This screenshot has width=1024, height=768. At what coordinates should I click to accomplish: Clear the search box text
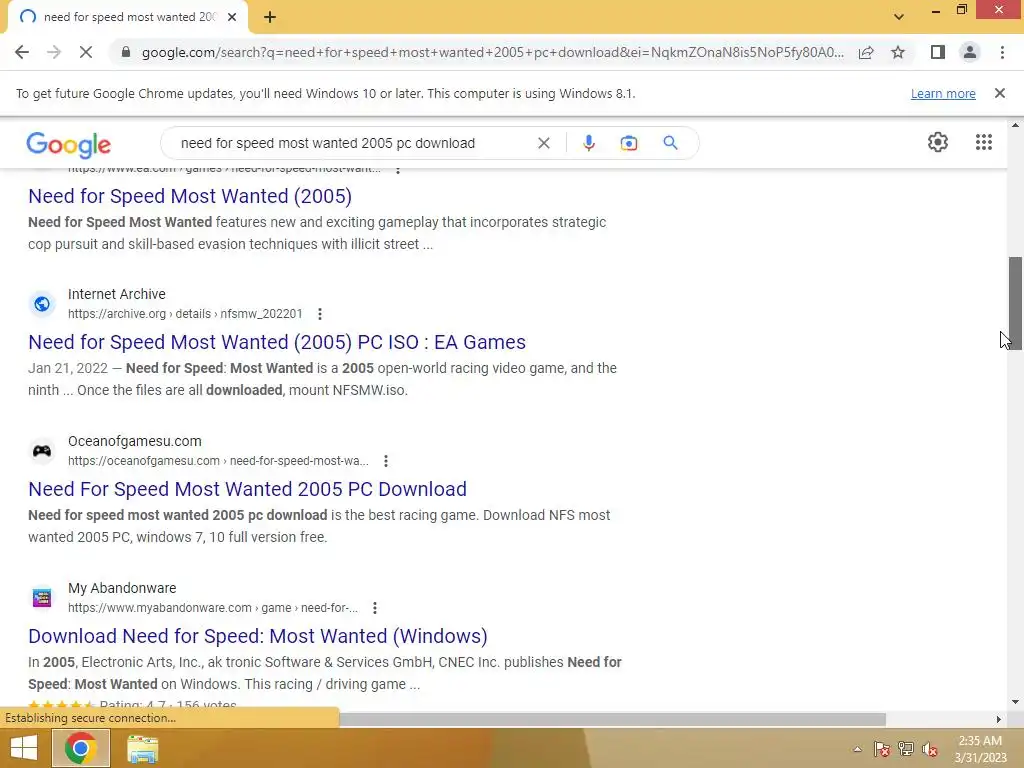pos(543,143)
